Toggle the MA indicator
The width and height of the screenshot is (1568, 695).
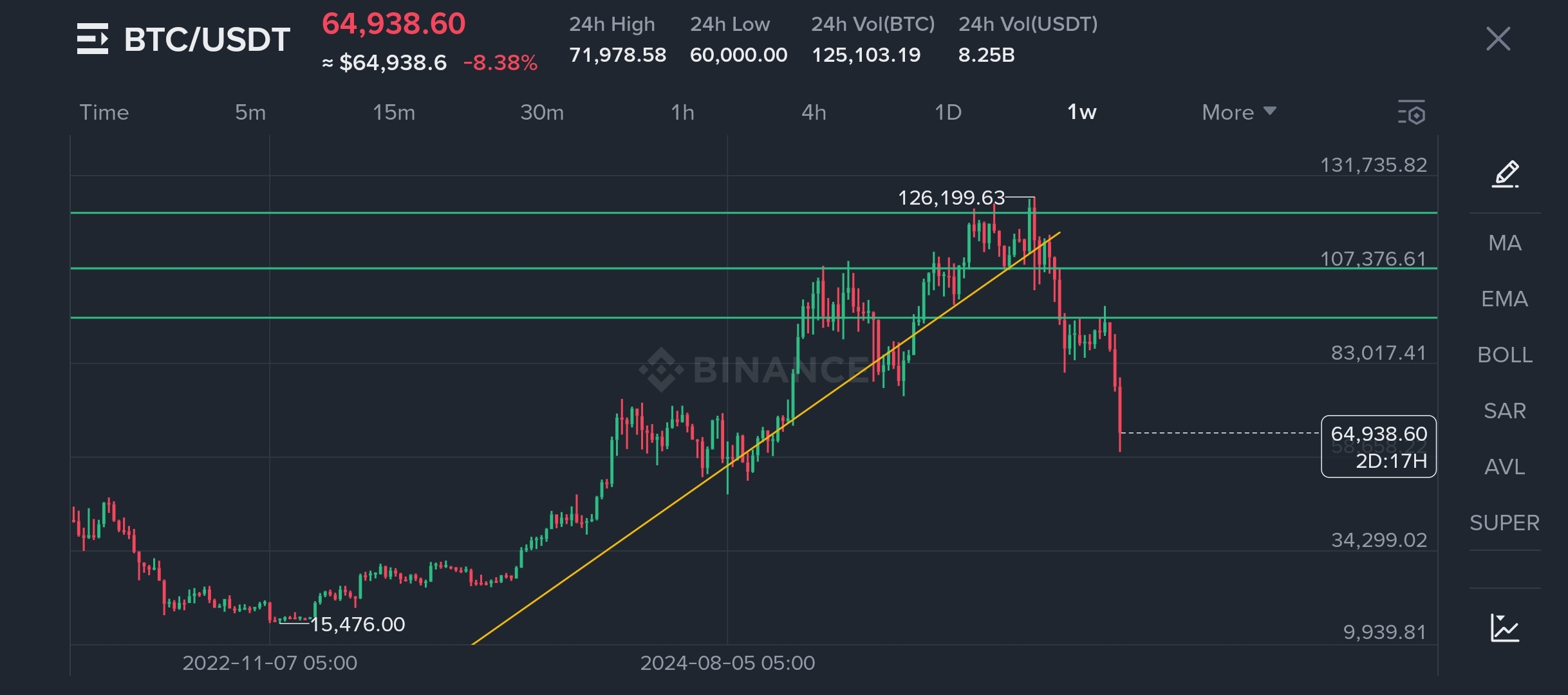[1505, 243]
